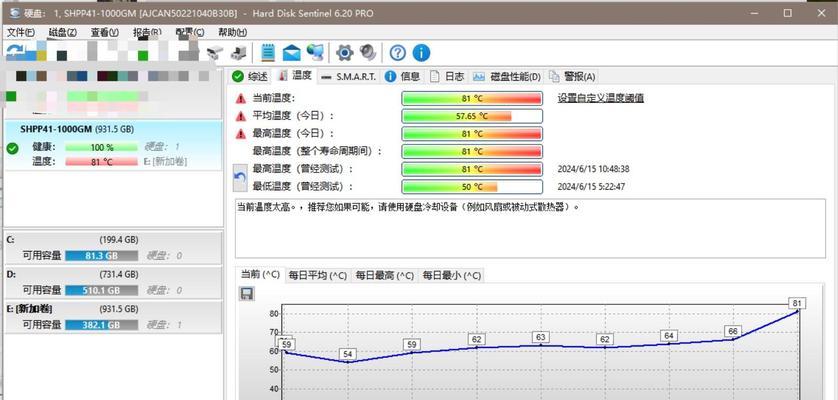Open the 磁盘(Z) menu

coord(63,32)
